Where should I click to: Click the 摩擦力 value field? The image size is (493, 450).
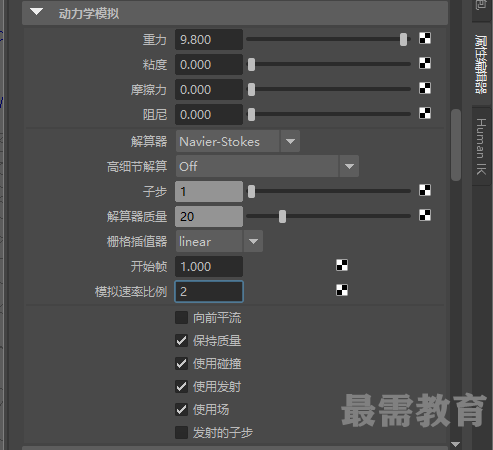pyautogui.click(x=209, y=90)
